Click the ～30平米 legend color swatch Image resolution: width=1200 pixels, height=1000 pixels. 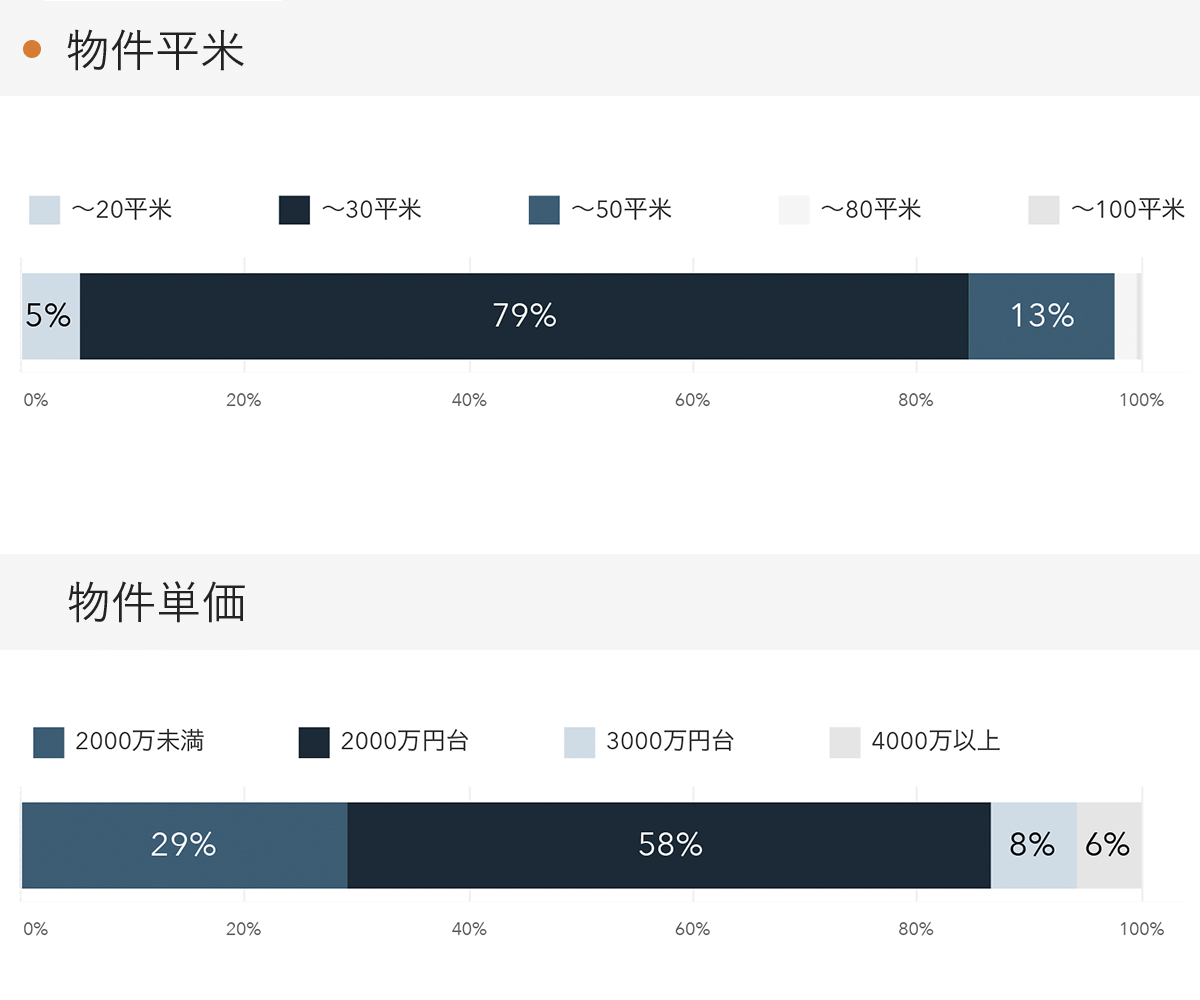(x=294, y=210)
